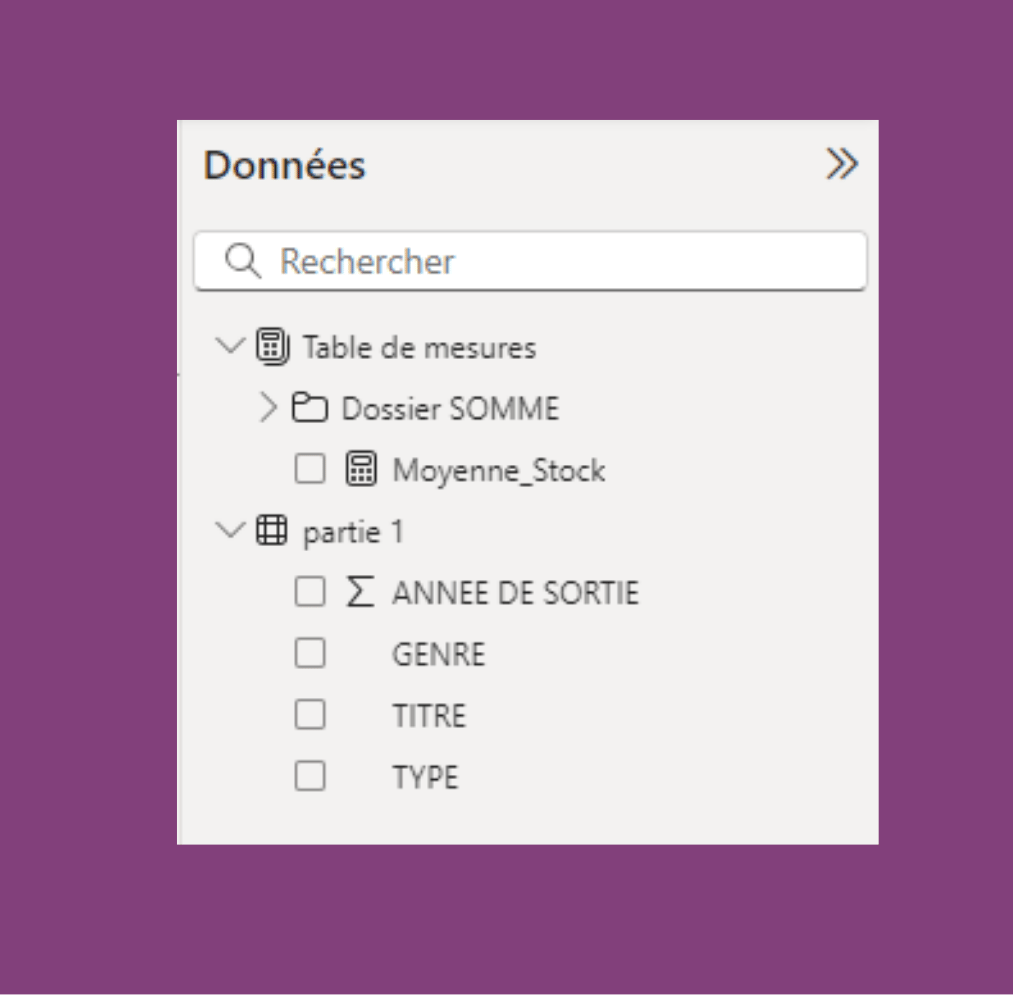Screen dimensions: 1014x995
Task: Check the ANNEE DE SORTIE checkbox
Action: click(x=310, y=592)
